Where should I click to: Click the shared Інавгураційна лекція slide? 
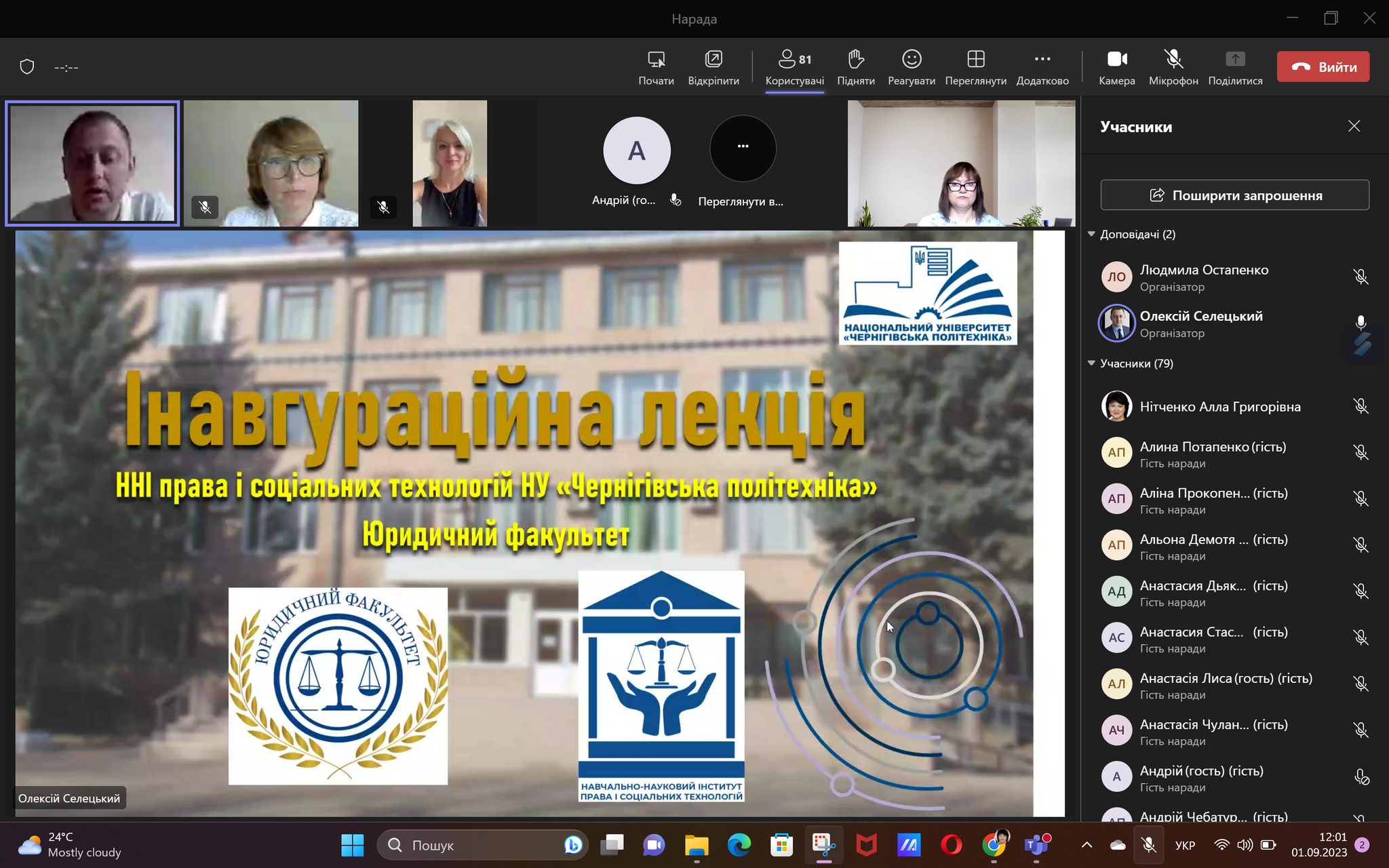(x=539, y=524)
